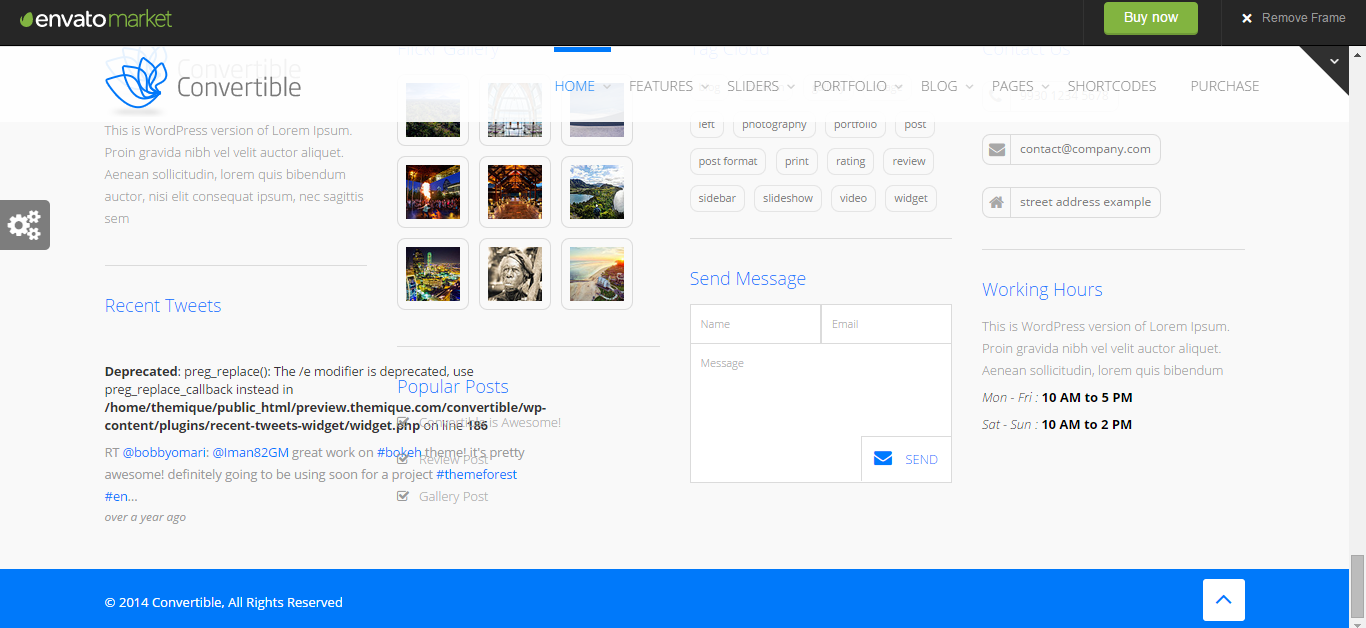Select the 'post' tag
1366x628 pixels.
[x=915, y=124]
